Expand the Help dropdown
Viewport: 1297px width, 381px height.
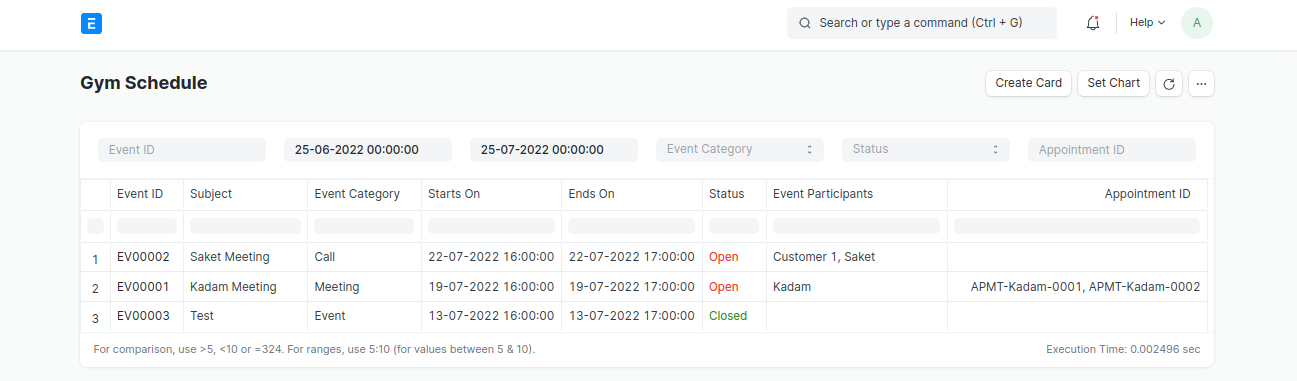1147,23
